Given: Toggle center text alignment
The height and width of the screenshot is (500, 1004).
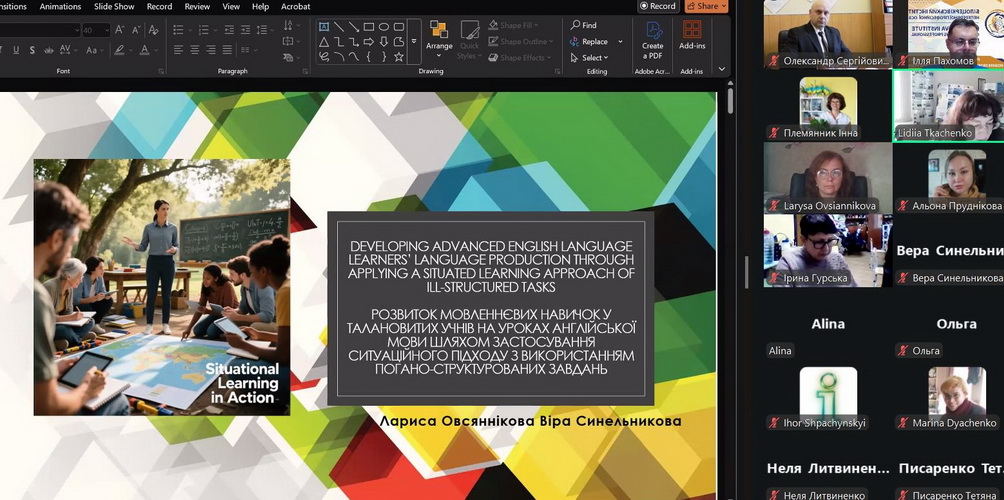Looking at the screenshot, I should 194,50.
